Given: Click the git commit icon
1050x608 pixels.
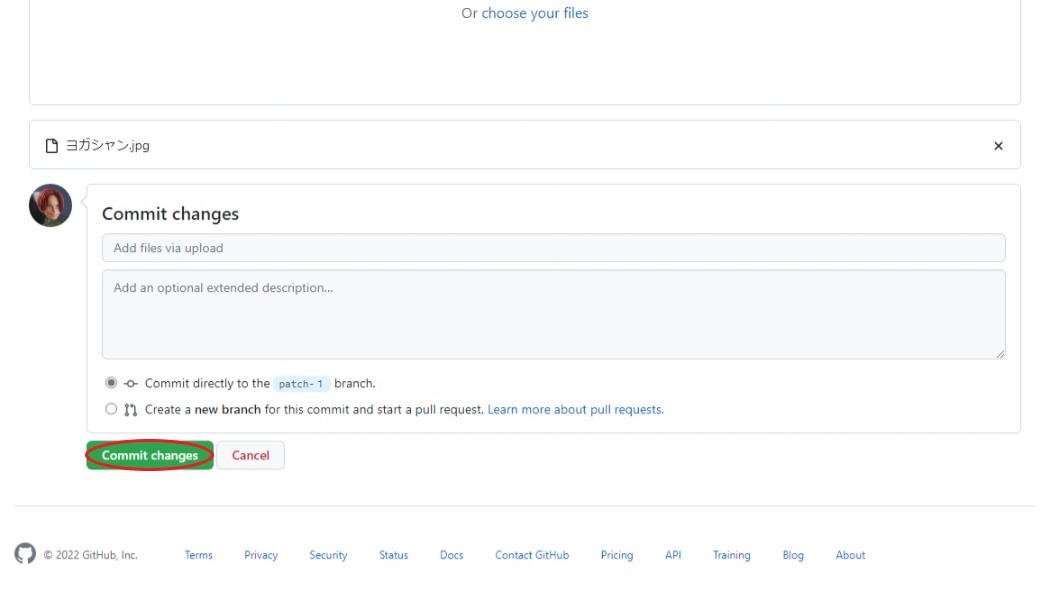Looking at the screenshot, I should click(130, 384).
